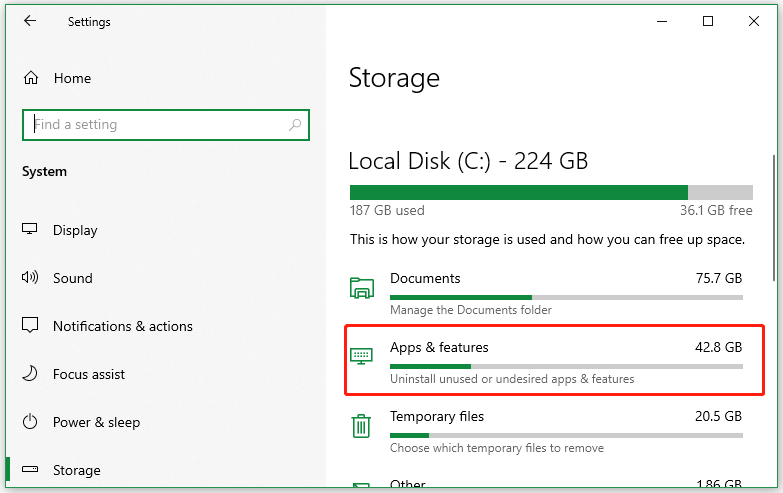
Task: Click the Documents folder icon
Action: pyautogui.click(x=362, y=288)
